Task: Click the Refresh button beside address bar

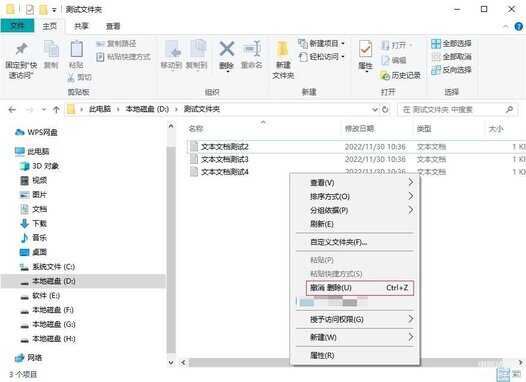Action: click(x=385, y=109)
